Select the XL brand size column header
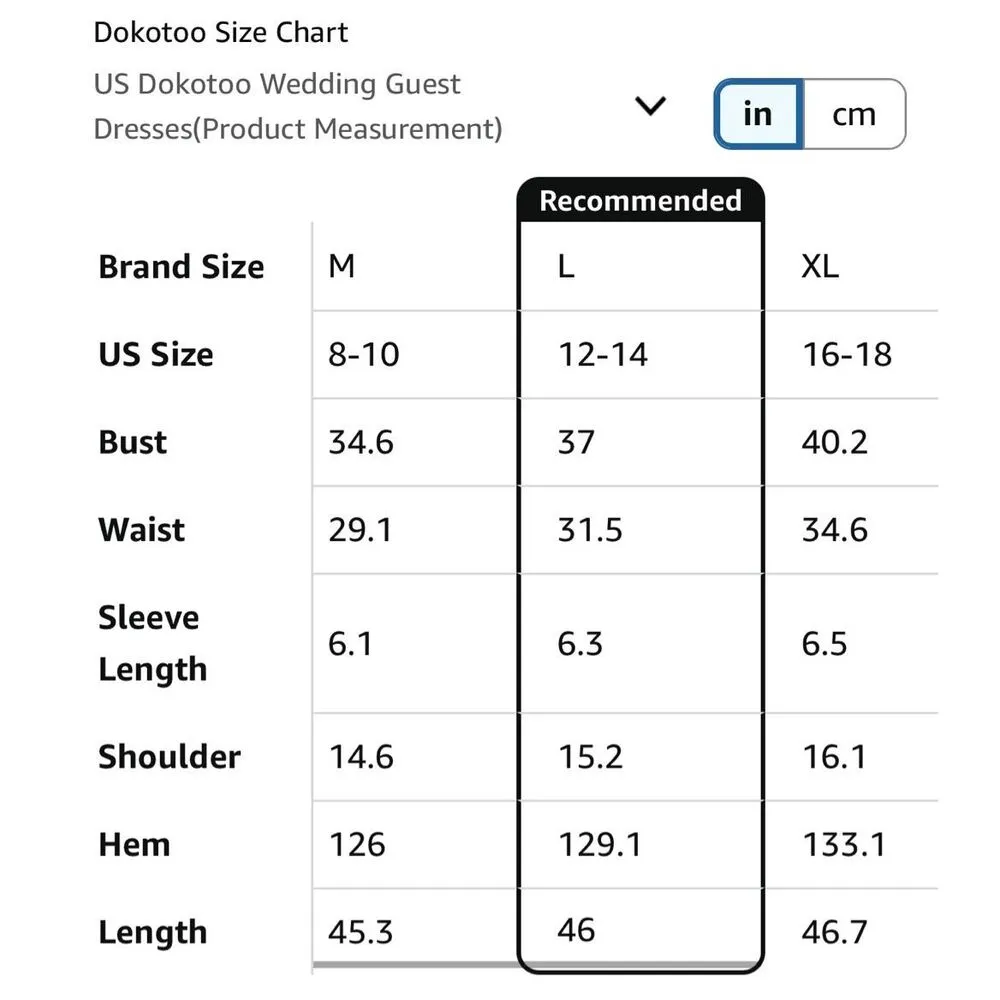The height and width of the screenshot is (1000, 1000). 820,267
